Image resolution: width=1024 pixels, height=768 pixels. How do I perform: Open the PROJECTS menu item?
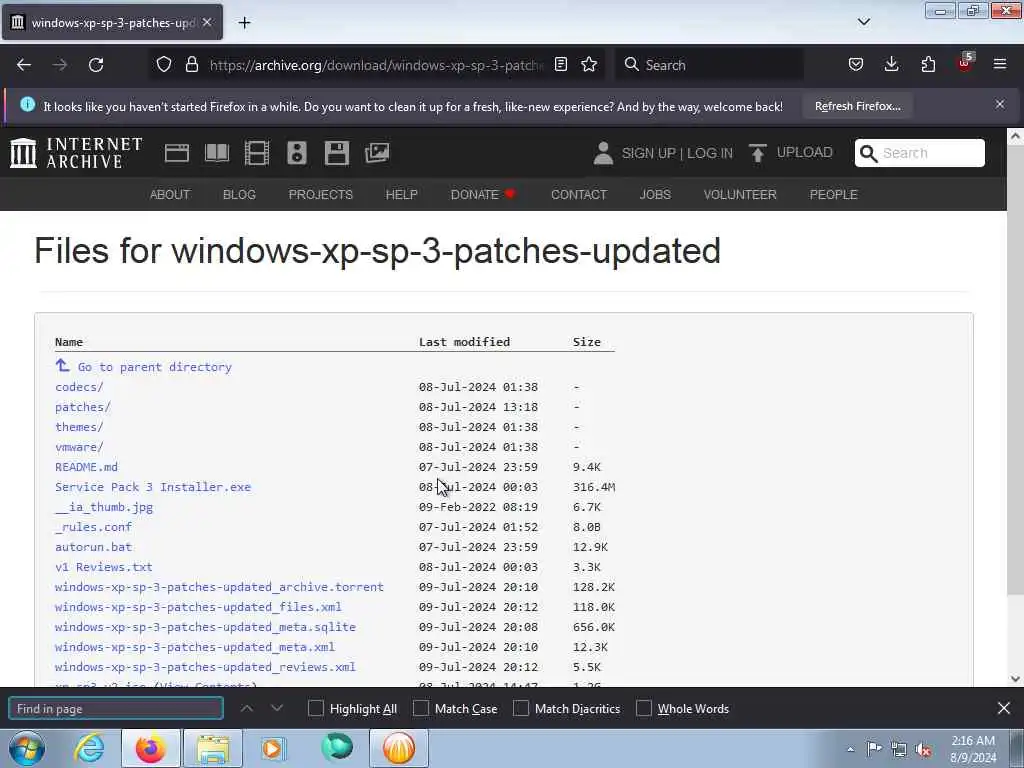[321, 195]
